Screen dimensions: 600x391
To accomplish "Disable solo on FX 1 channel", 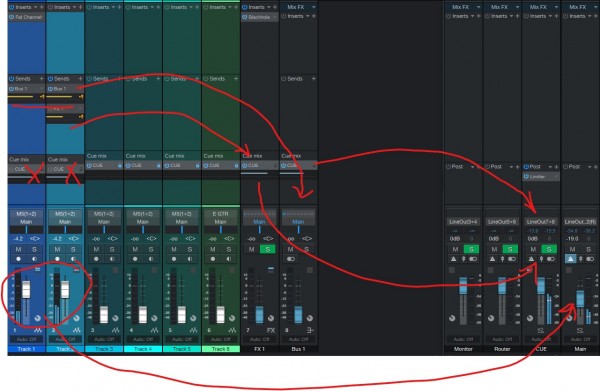I will click(x=268, y=249).
